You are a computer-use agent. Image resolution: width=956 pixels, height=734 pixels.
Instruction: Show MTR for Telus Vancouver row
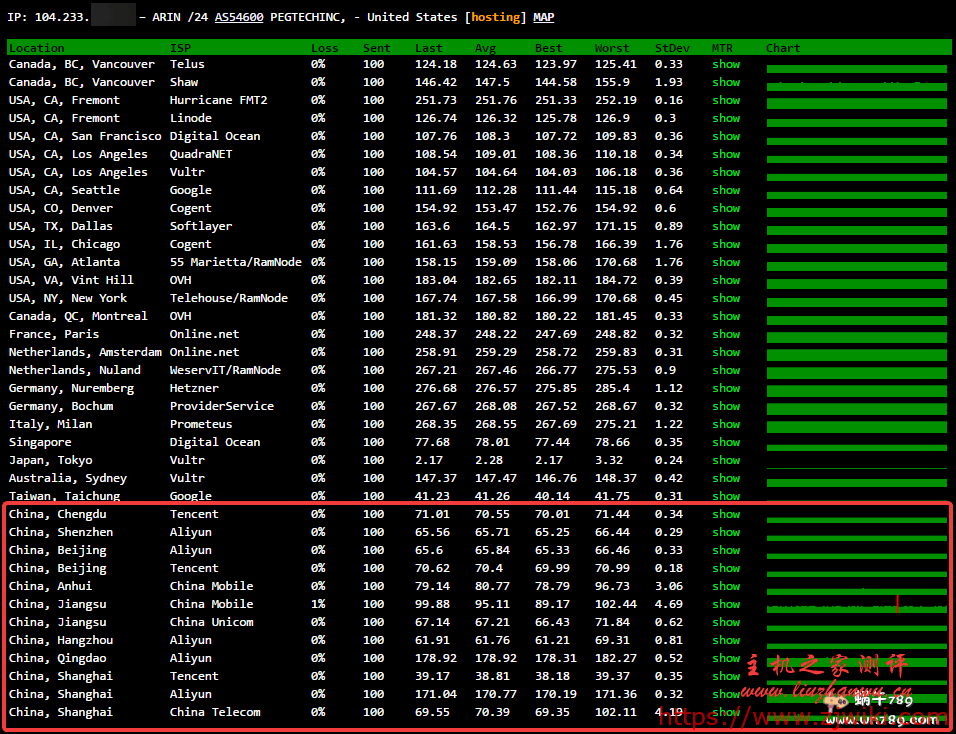point(726,64)
